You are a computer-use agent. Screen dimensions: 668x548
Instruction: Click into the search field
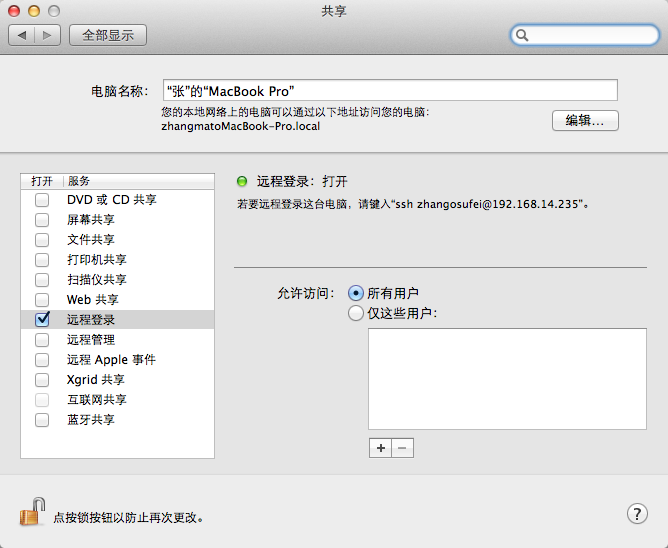pyautogui.click(x=584, y=35)
